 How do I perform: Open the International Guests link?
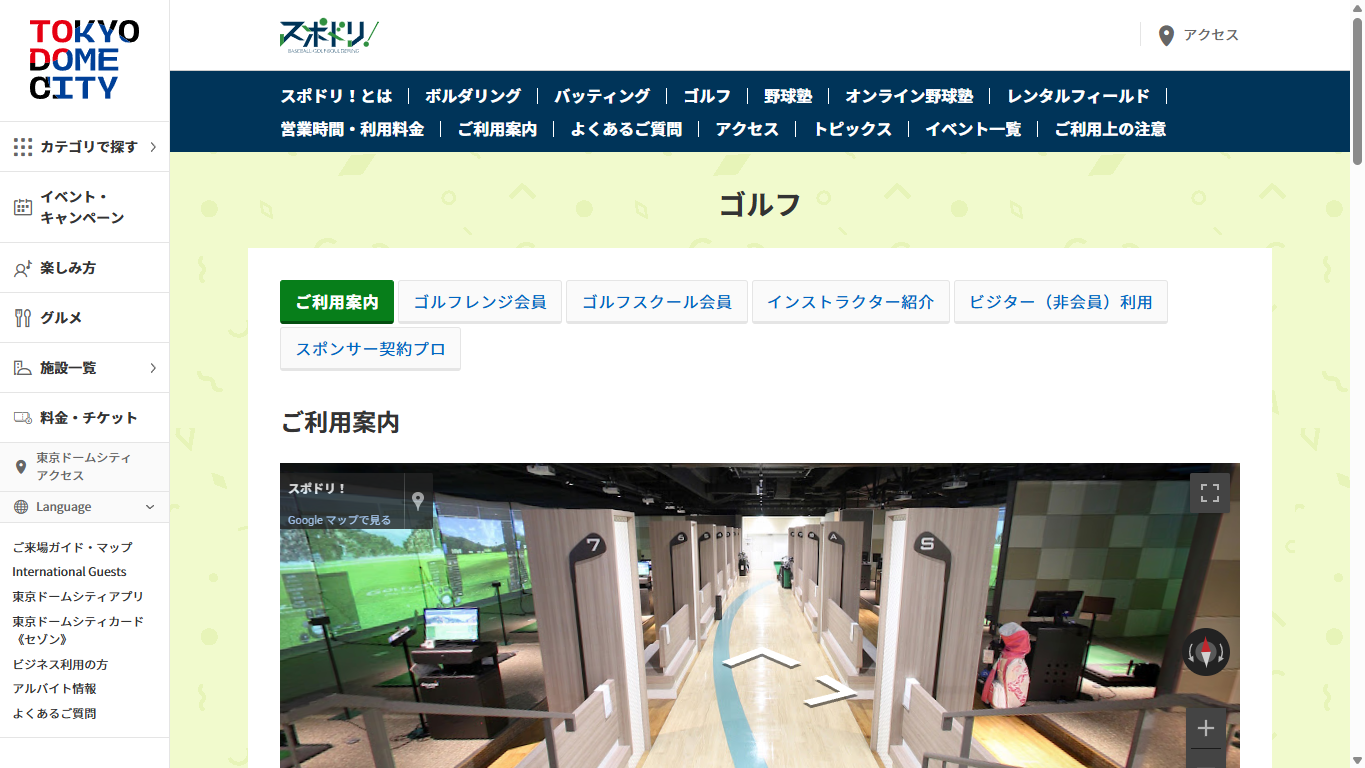pos(69,572)
